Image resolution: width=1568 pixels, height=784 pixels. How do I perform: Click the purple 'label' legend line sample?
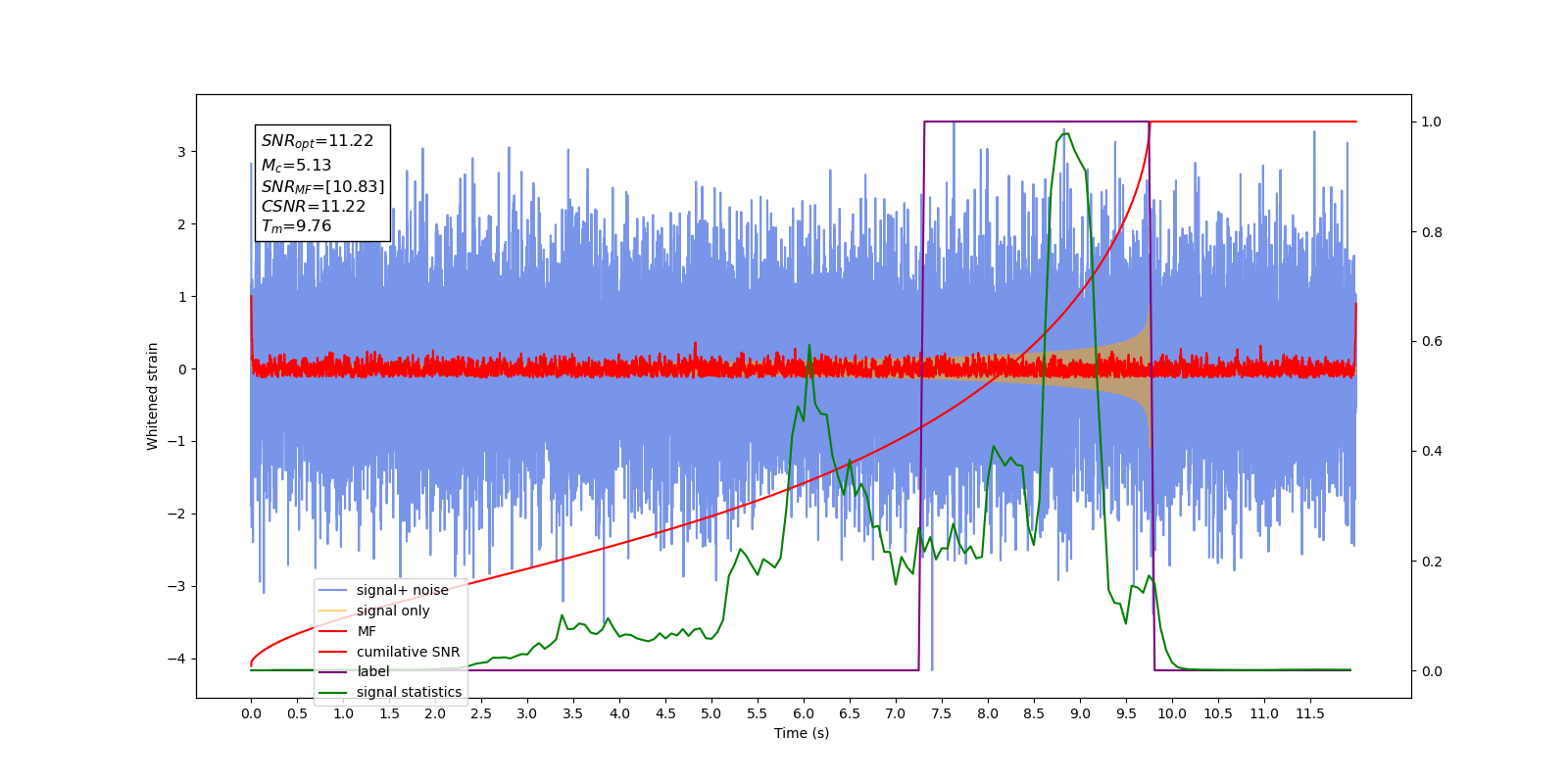[x=334, y=671]
